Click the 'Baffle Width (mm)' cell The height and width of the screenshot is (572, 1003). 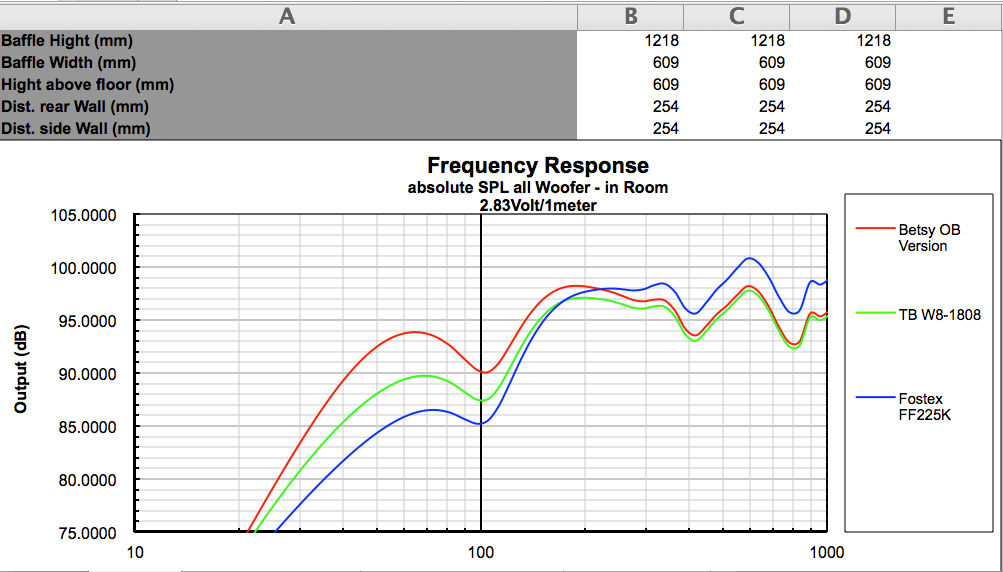pyautogui.click(x=288, y=63)
